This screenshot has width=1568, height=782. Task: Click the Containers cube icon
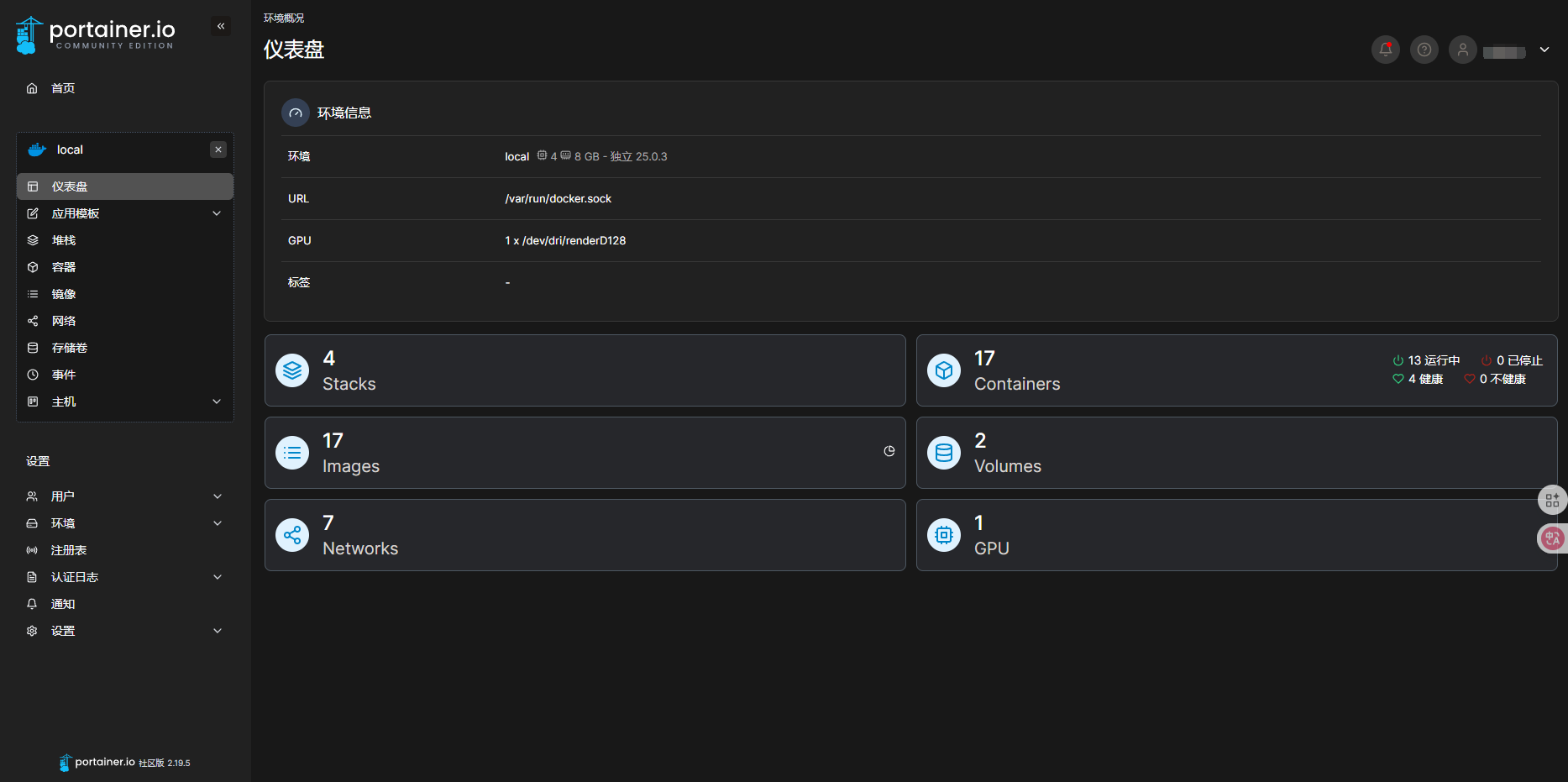click(x=943, y=370)
